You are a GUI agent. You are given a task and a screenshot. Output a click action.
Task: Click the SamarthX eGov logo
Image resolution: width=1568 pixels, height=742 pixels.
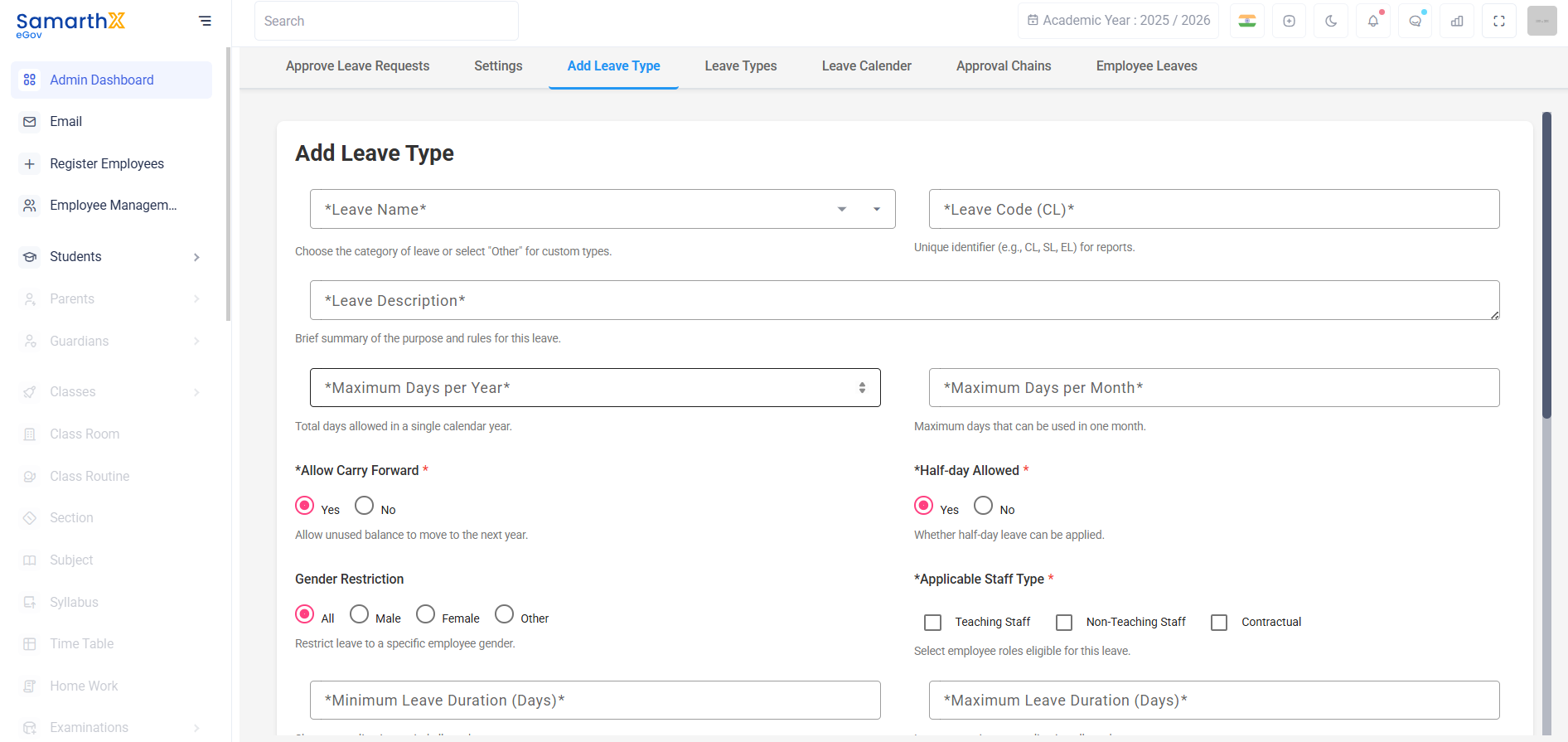[70, 24]
